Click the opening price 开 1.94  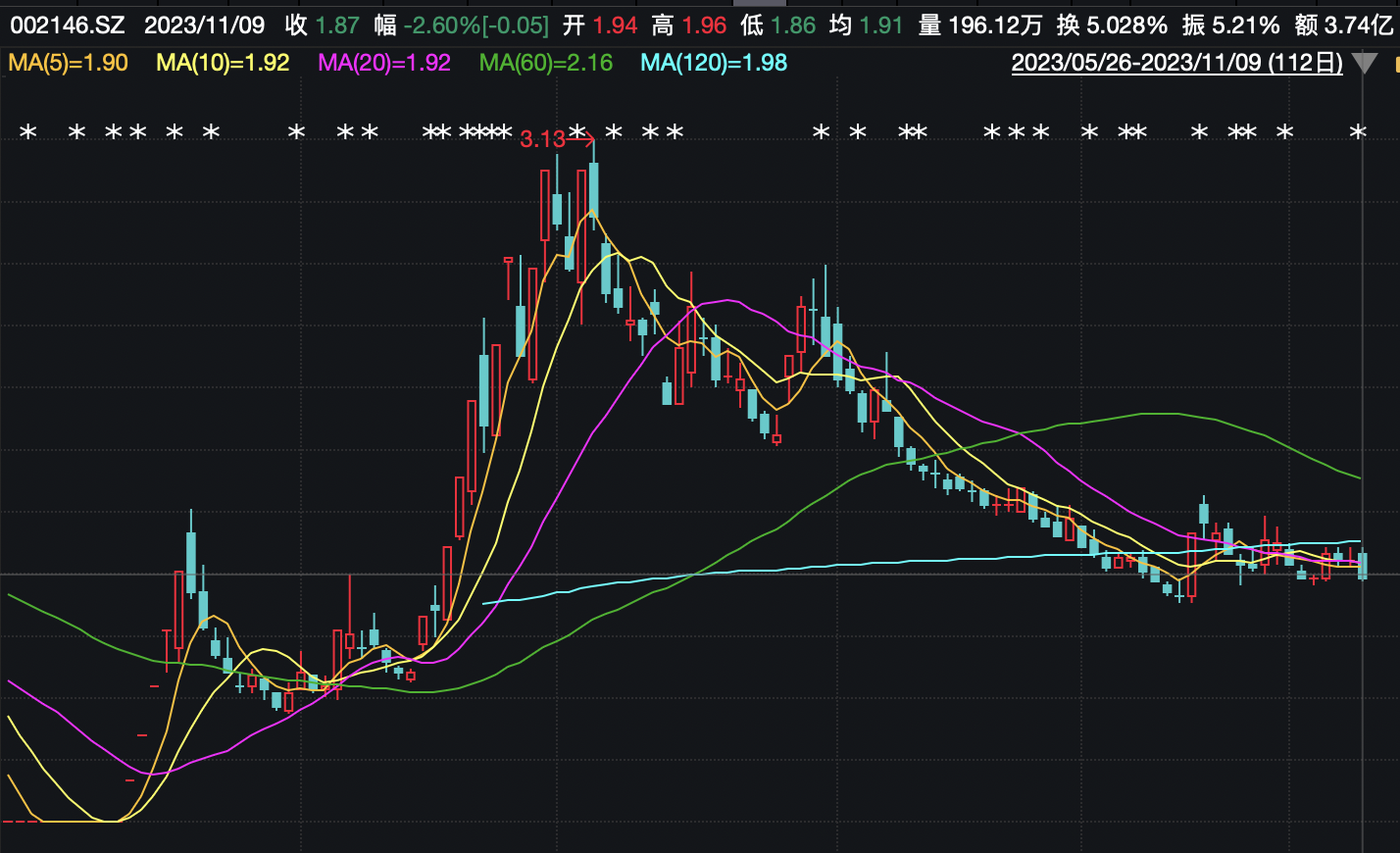[x=600, y=25]
